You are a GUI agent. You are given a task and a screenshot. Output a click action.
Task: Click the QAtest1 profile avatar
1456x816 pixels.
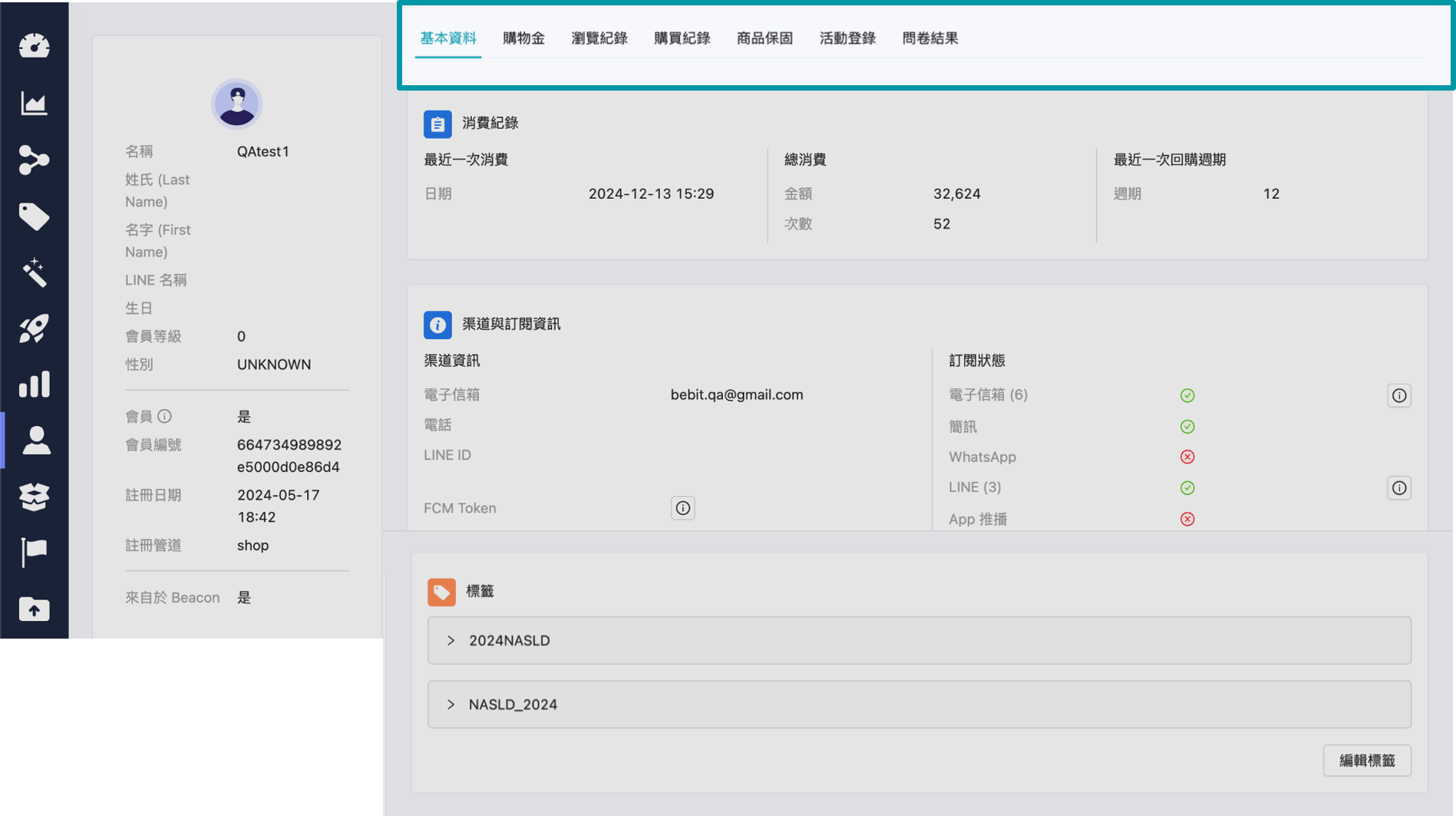click(236, 104)
